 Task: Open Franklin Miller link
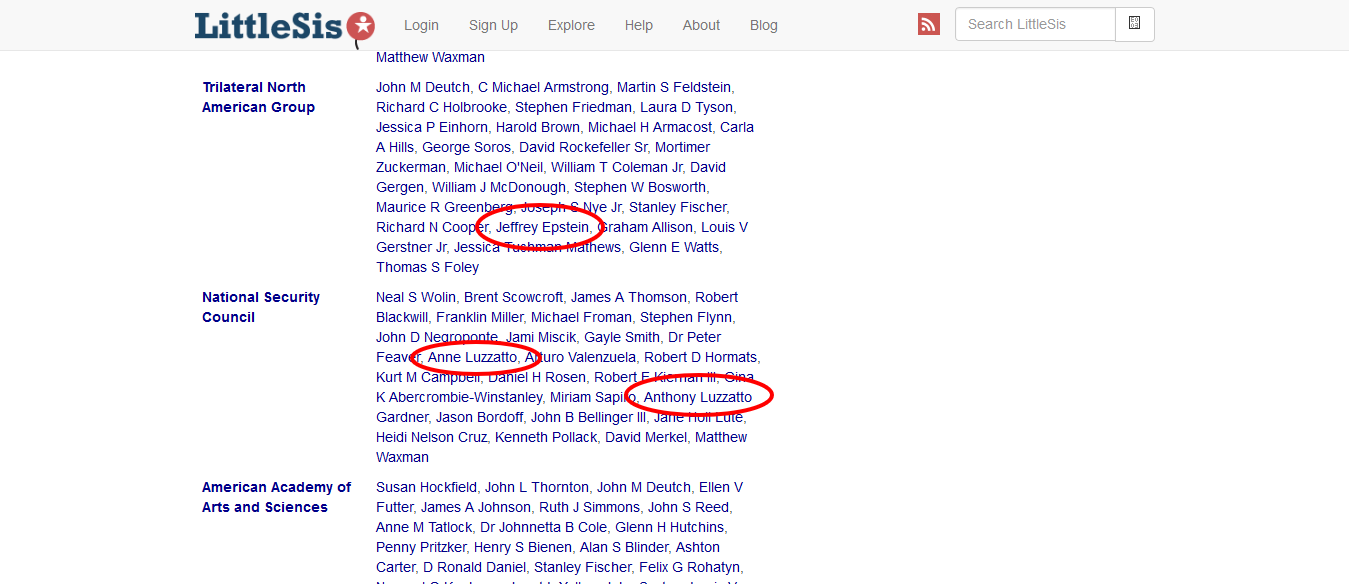(x=479, y=317)
